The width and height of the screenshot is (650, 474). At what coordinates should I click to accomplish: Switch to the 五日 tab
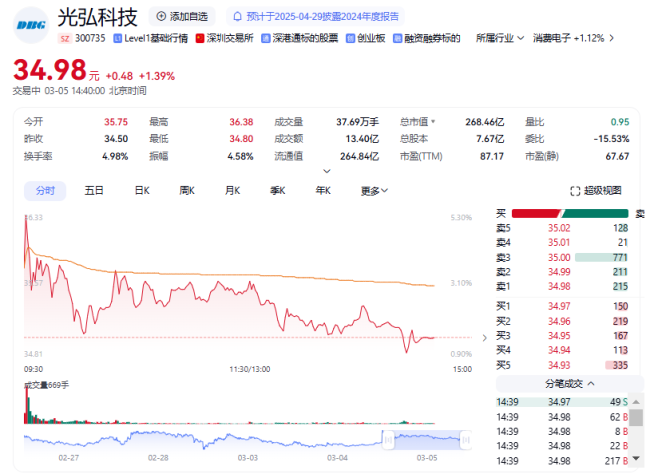tap(94, 191)
